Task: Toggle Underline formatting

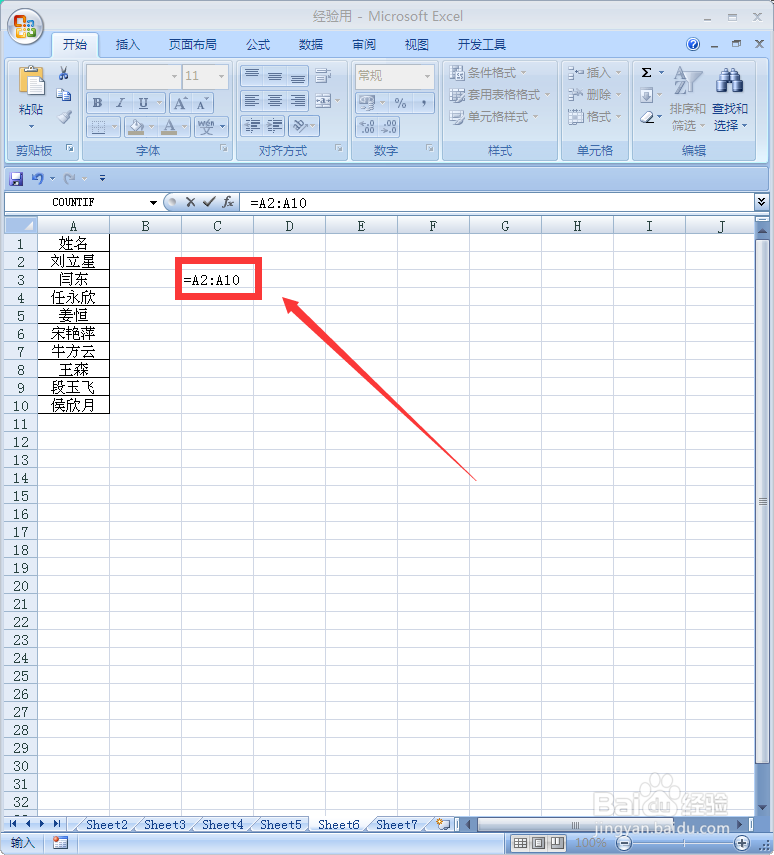Action: point(143,103)
